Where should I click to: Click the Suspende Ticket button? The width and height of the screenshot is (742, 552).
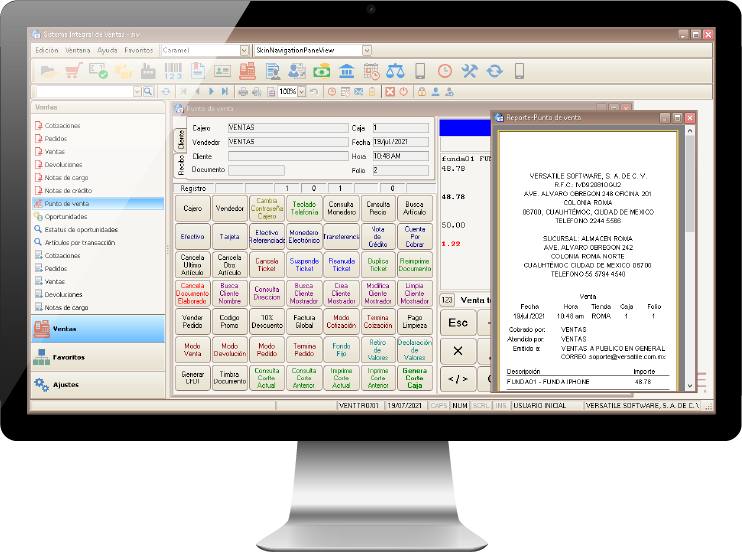[304, 265]
